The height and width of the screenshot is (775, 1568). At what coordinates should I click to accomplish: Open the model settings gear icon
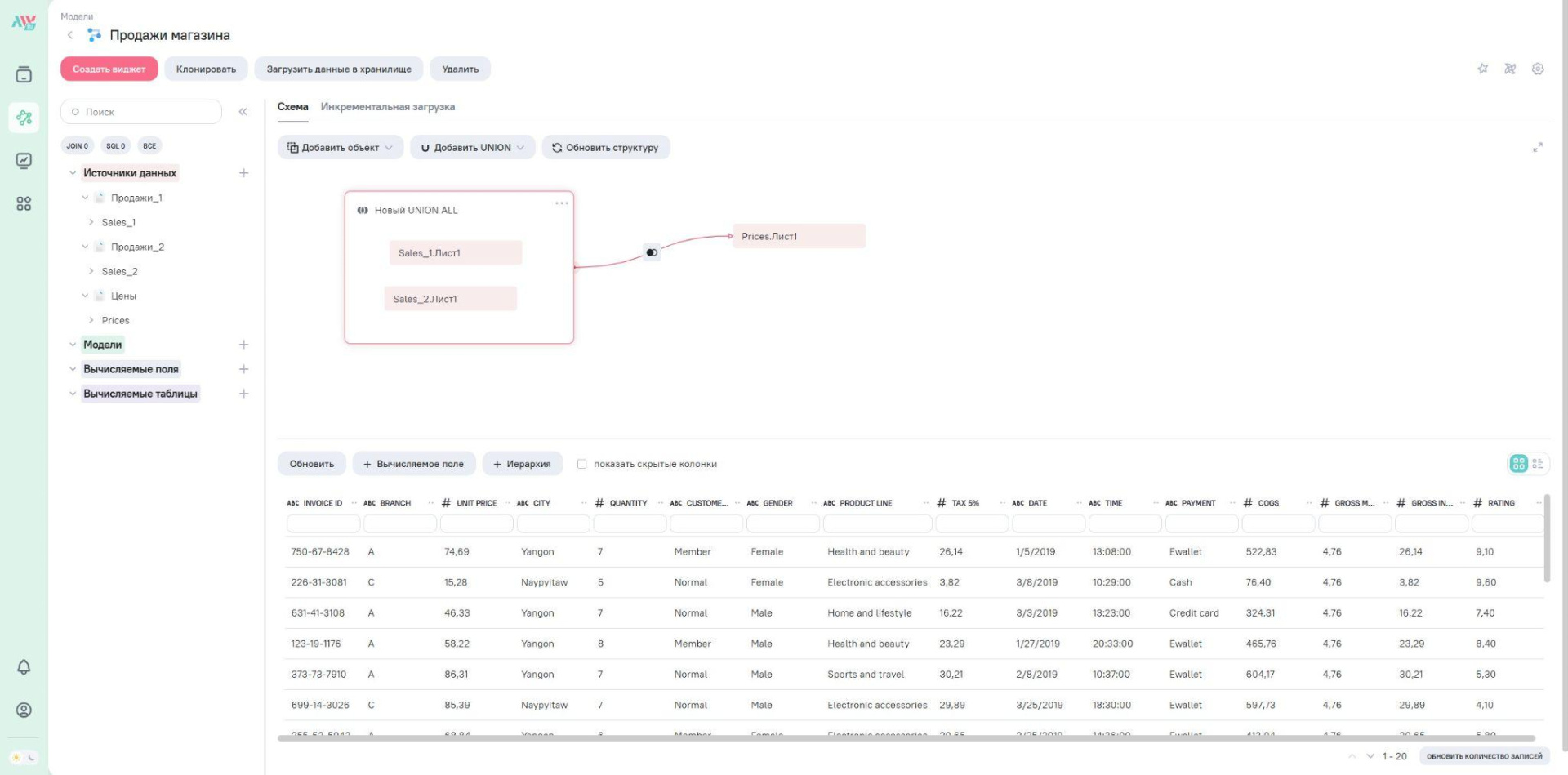click(x=1538, y=69)
